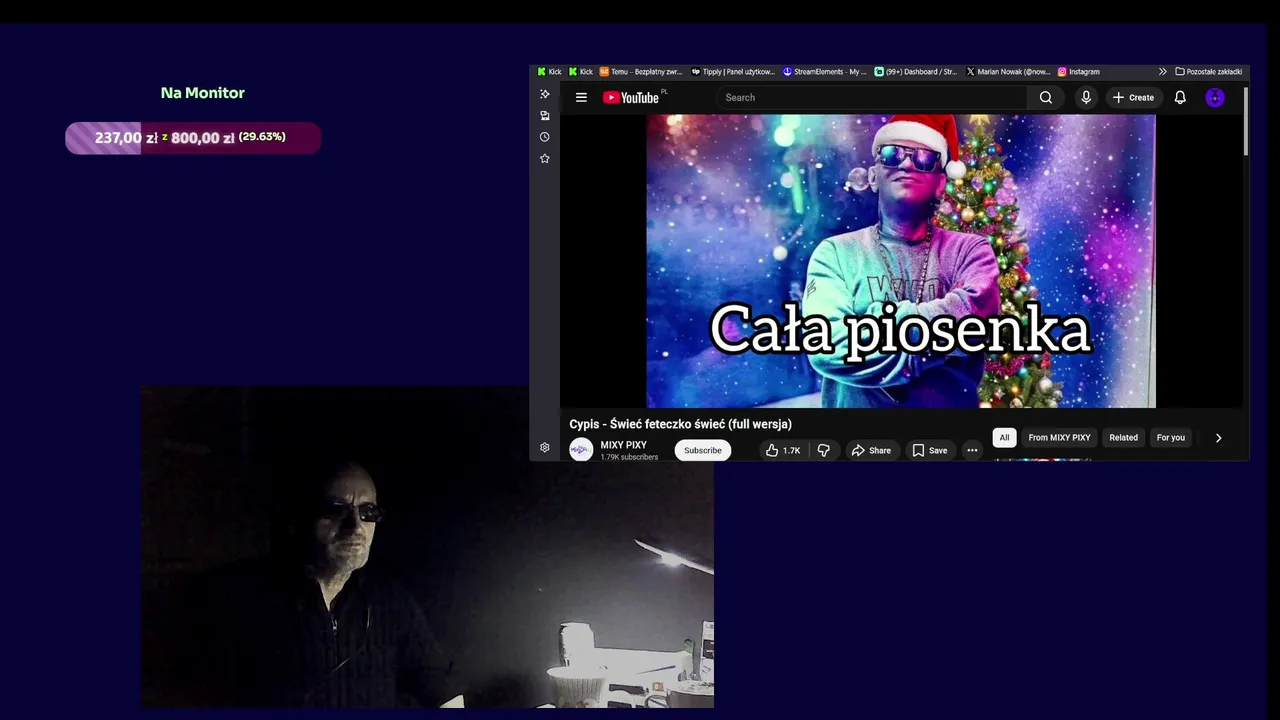Open more actions three-dot menu
Screen dimensions: 1280x720
tap(972, 450)
